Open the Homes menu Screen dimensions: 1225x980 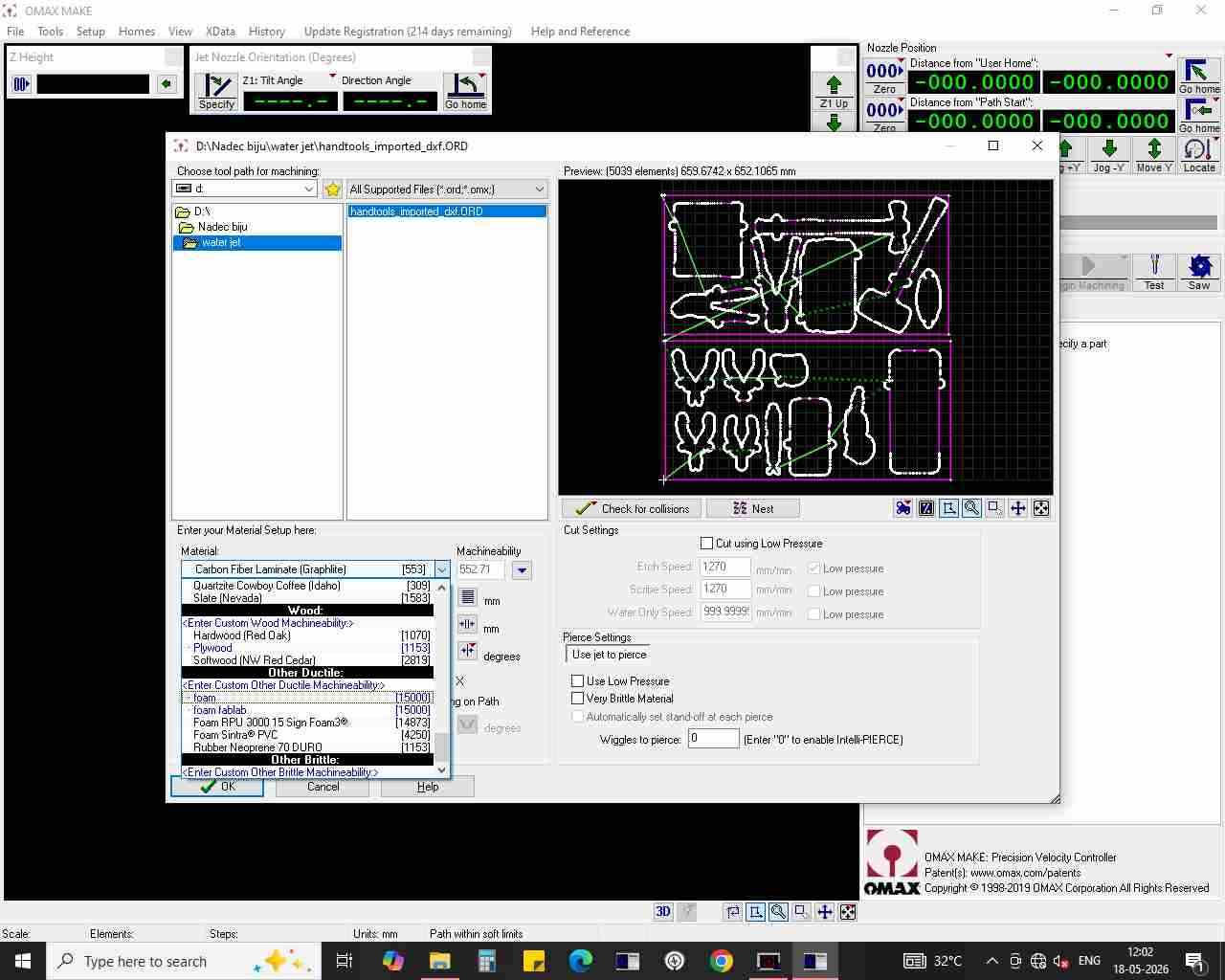pos(137,32)
